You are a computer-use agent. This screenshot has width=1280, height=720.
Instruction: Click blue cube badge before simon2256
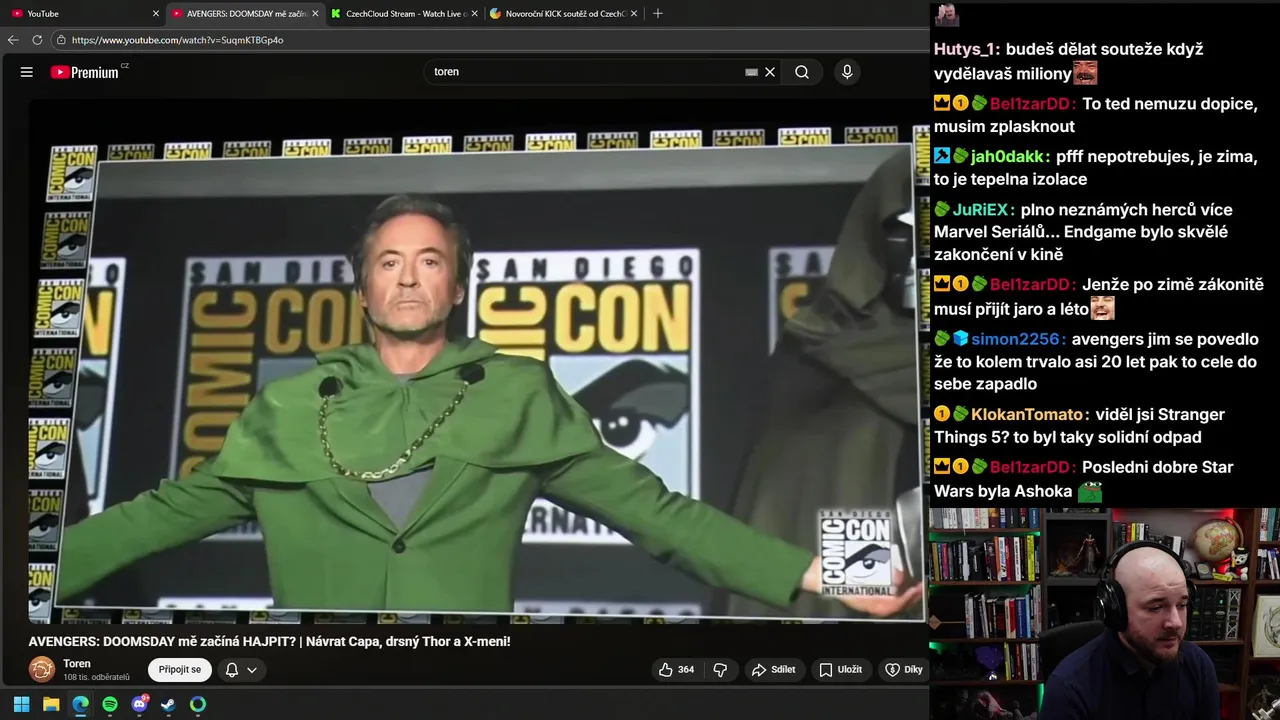click(x=960, y=340)
